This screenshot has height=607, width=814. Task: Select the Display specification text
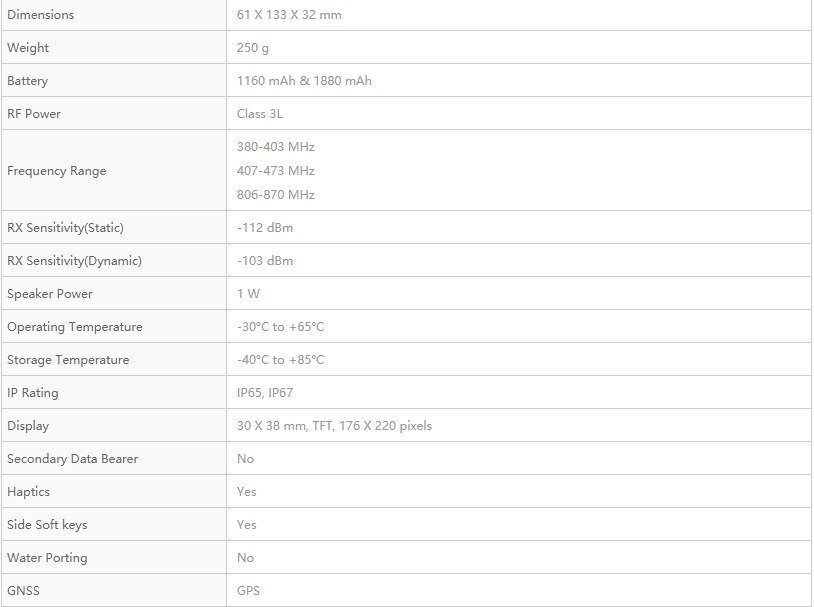334,426
